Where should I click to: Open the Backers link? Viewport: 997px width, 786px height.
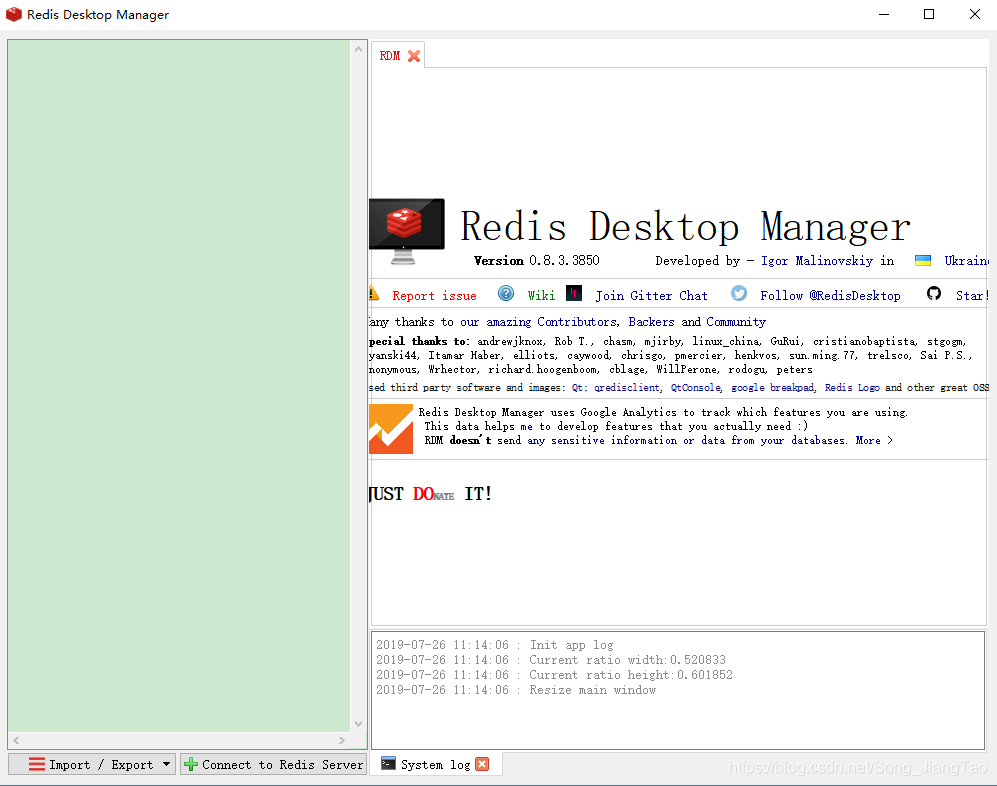click(x=651, y=322)
